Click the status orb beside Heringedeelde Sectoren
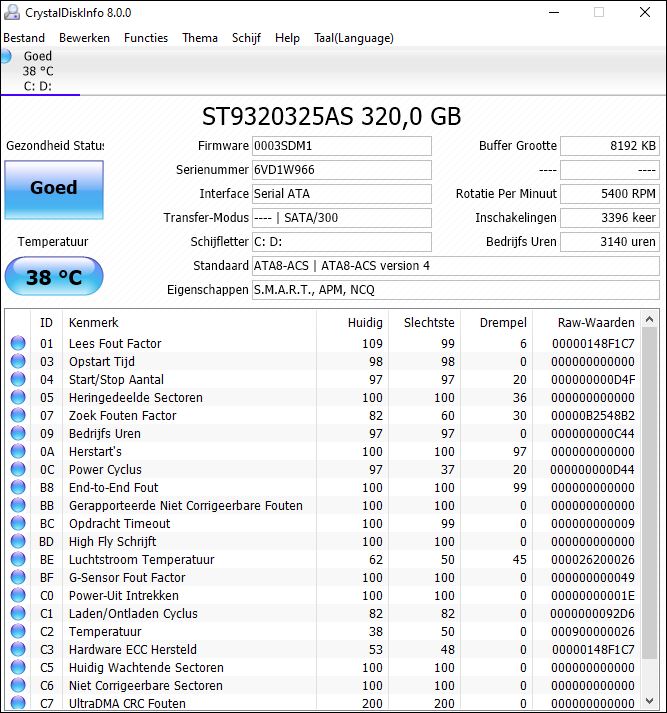667x713 pixels. click(18, 397)
